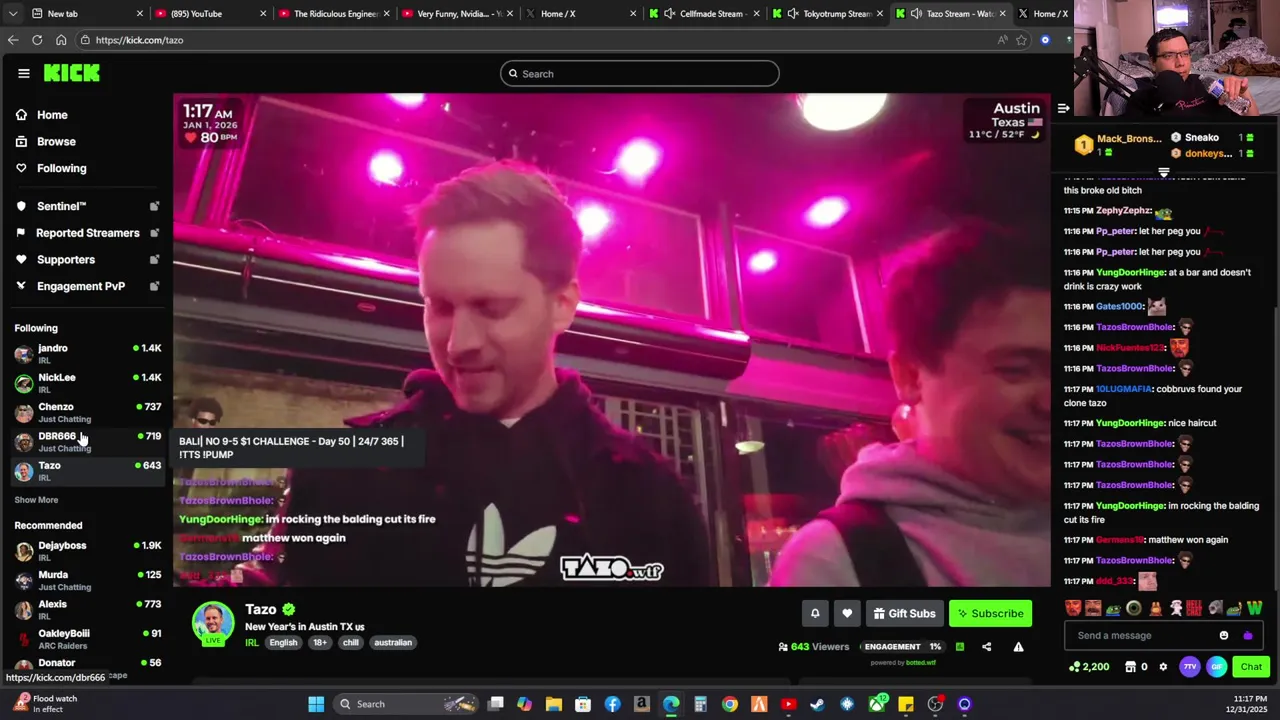Click the lock icon beside Sentinel
Image resolution: width=1280 pixels, height=720 pixels.
tap(154, 206)
